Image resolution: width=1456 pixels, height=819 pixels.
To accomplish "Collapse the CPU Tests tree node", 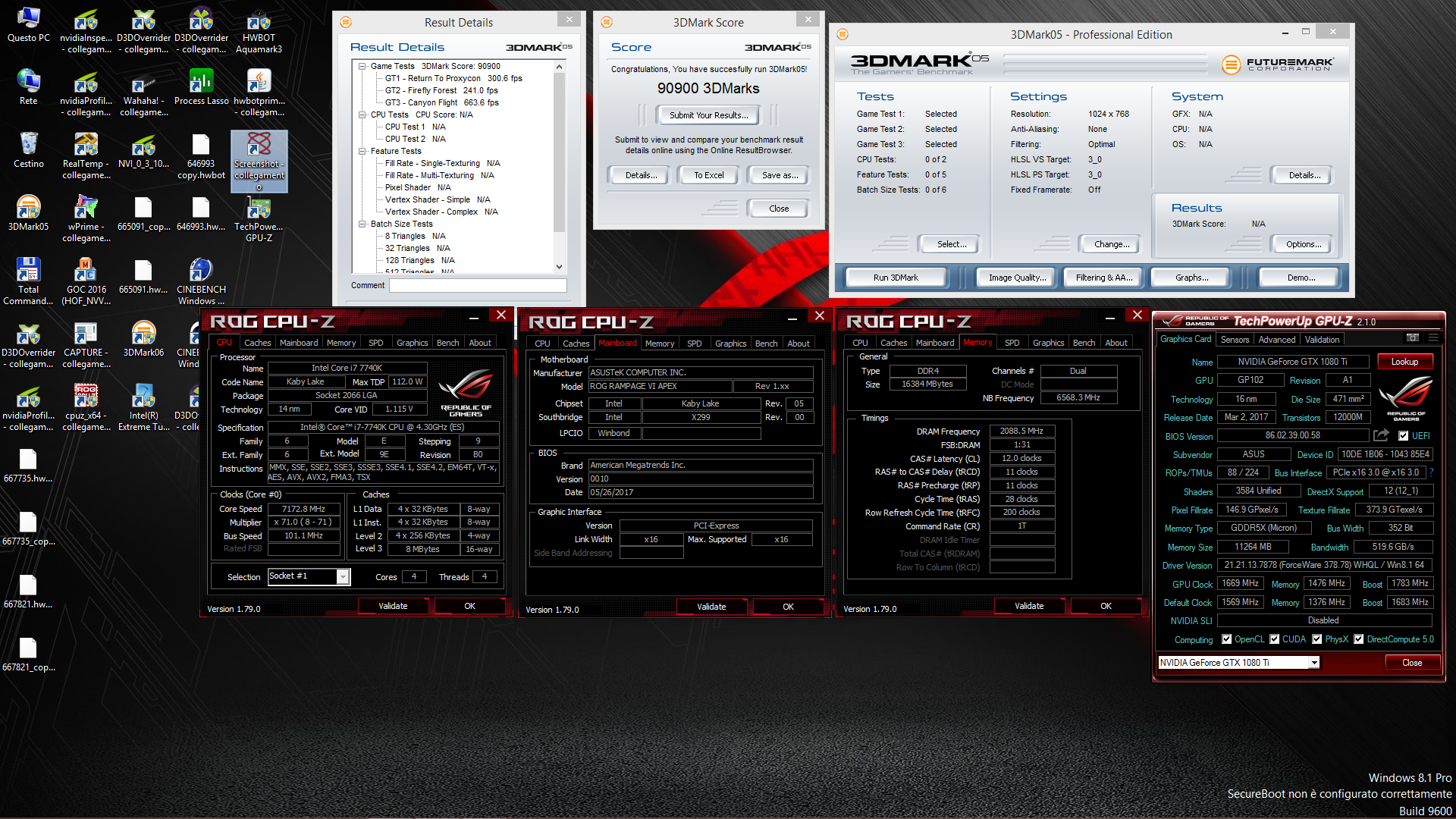I will tap(362, 115).
